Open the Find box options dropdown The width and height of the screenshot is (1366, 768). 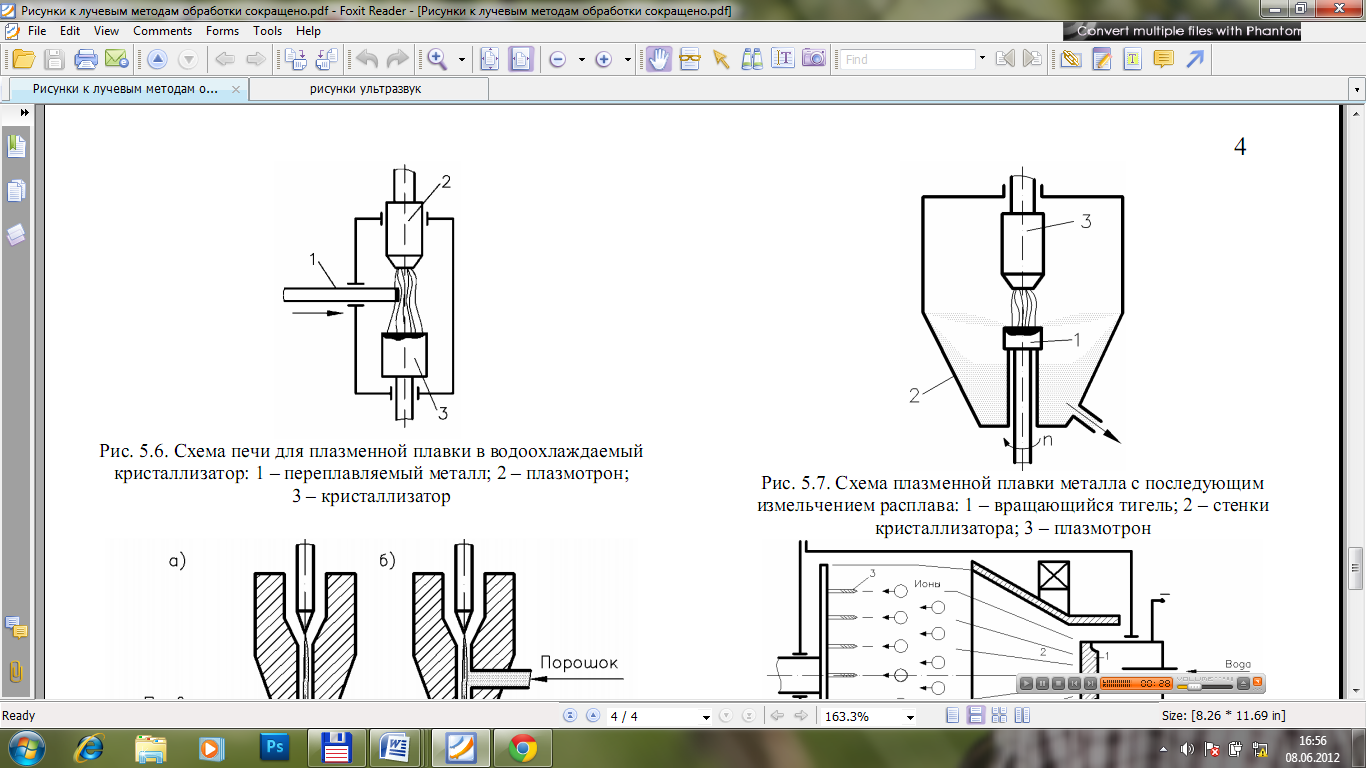(982, 58)
